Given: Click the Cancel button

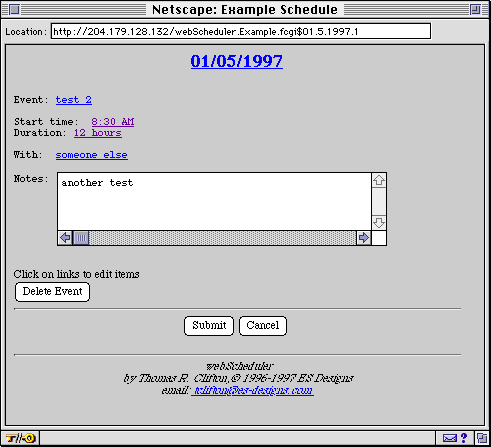Looking at the screenshot, I should (263, 326).
